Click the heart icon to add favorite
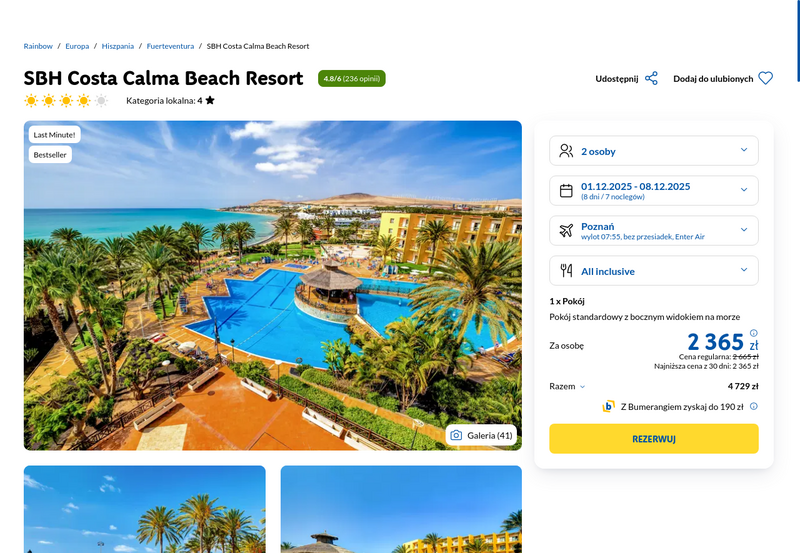 tap(765, 79)
